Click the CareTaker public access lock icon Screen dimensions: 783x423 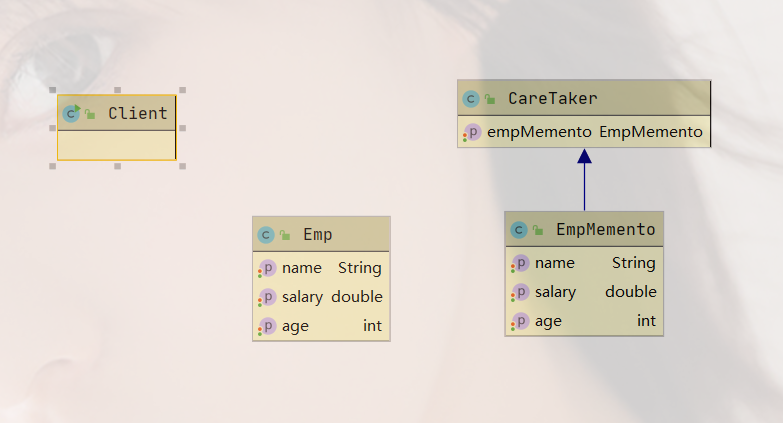pos(490,99)
